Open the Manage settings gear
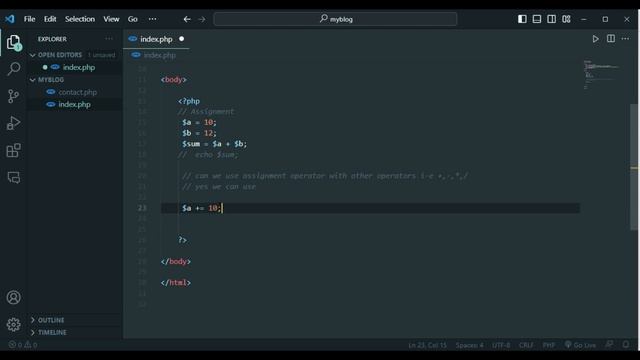Screen dimensions: 640x360 click(x=13, y=324)
